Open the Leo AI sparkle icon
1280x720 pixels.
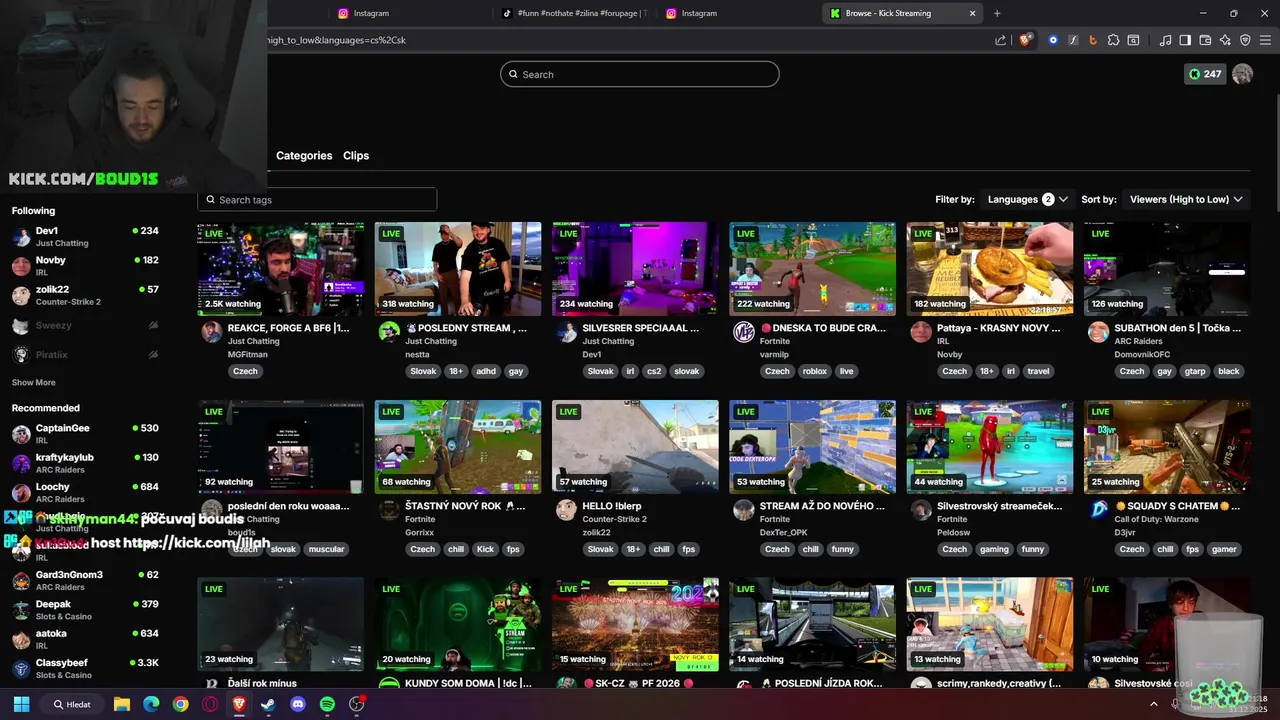click(1225, 40)
